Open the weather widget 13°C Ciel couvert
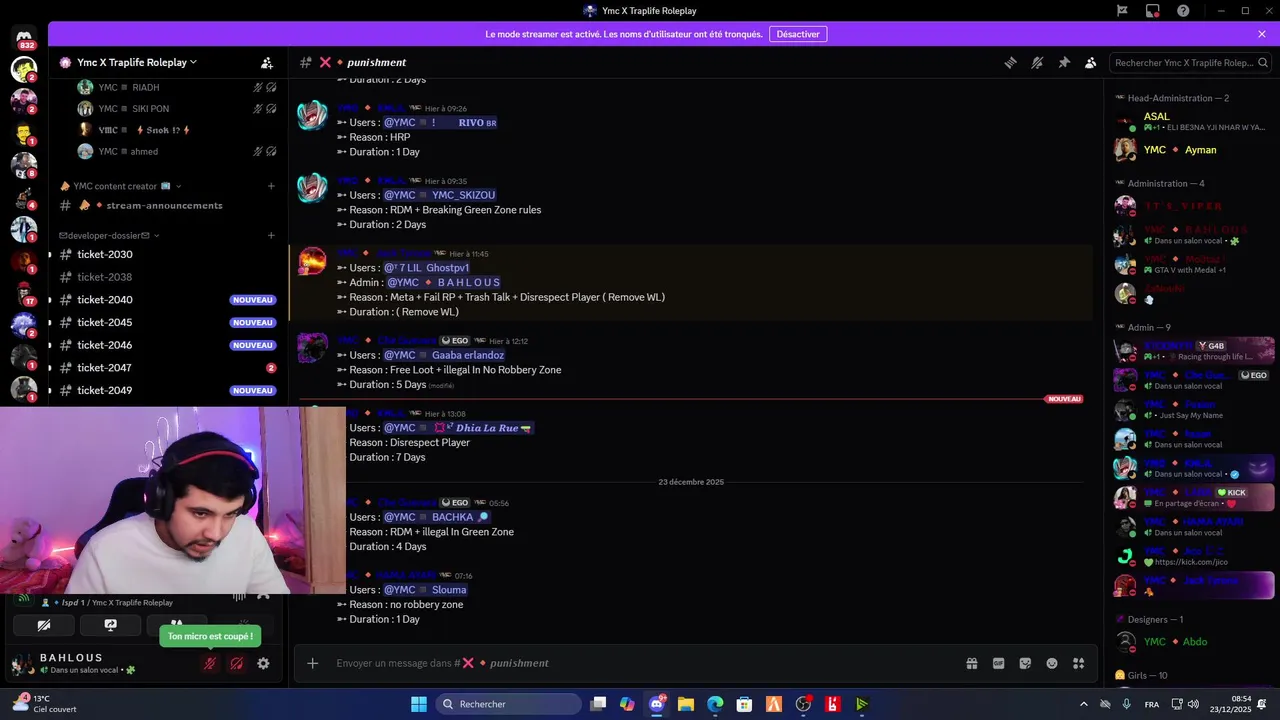The height and width of the screenshot is (720, 1280). pyautogui.click(x=45, y=704)
